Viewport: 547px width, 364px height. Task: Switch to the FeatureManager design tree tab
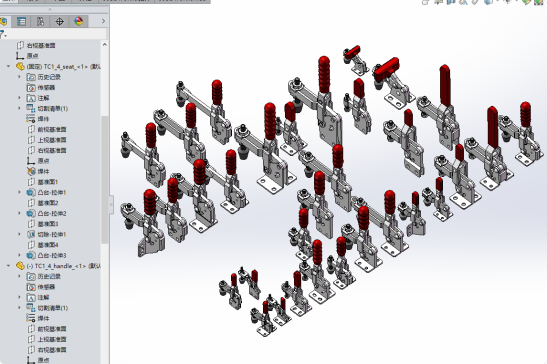point(4,22)
